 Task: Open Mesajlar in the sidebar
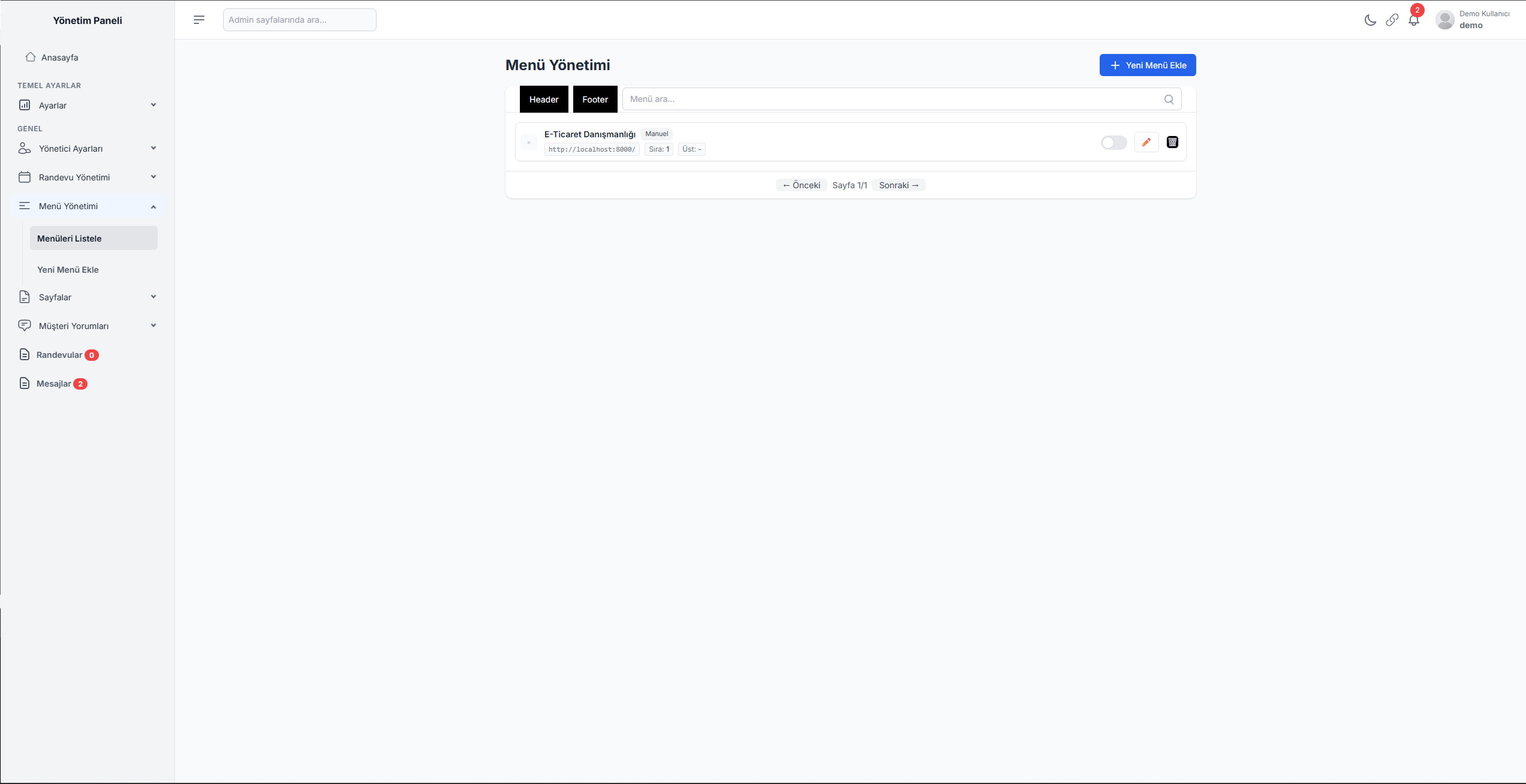(54, 384)
